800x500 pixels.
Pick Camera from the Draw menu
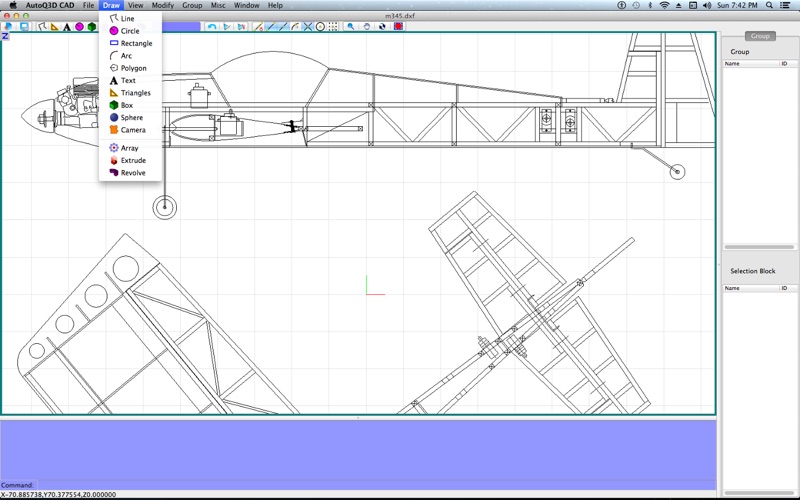click(x=132, y=130)
